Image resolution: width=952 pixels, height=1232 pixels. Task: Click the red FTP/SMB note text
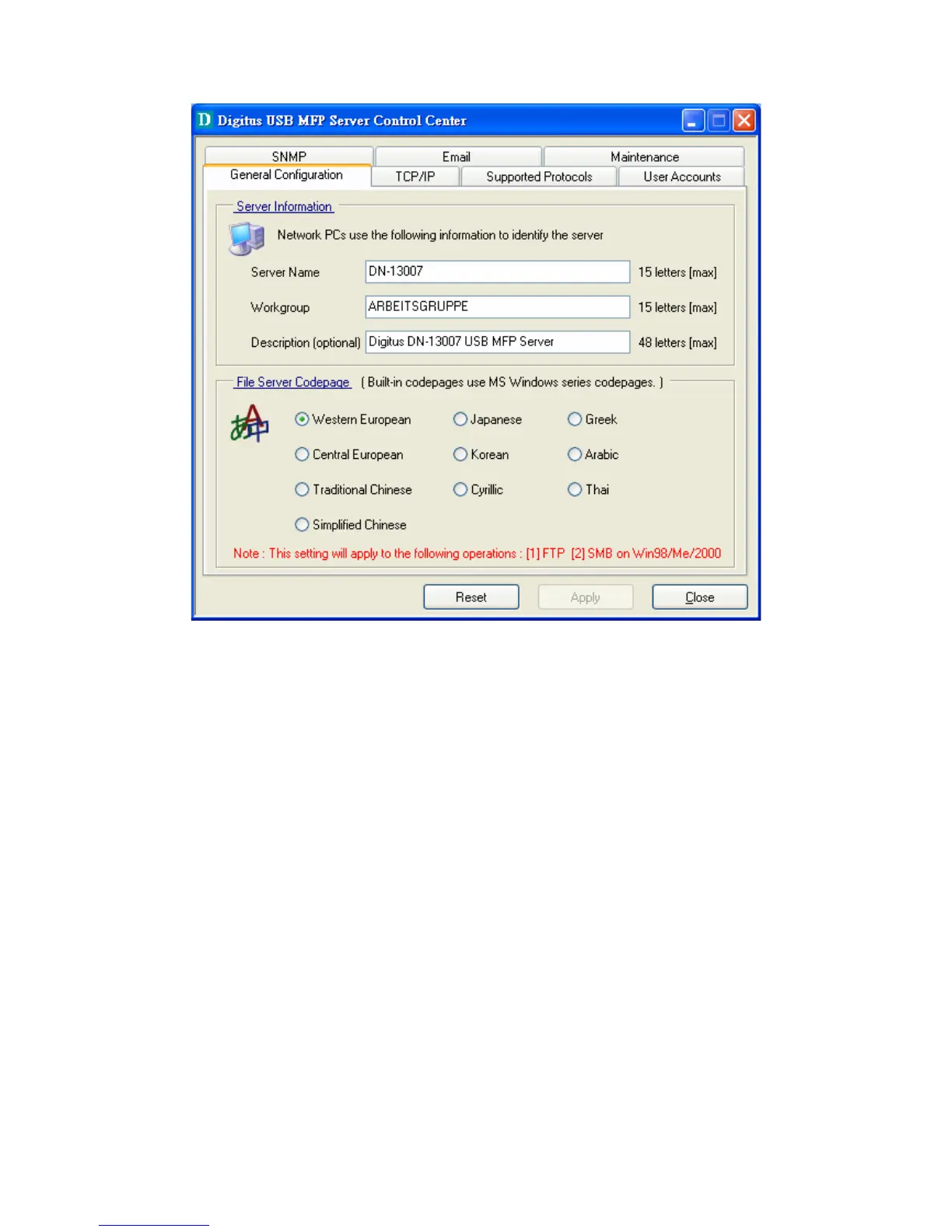point(478,553)
